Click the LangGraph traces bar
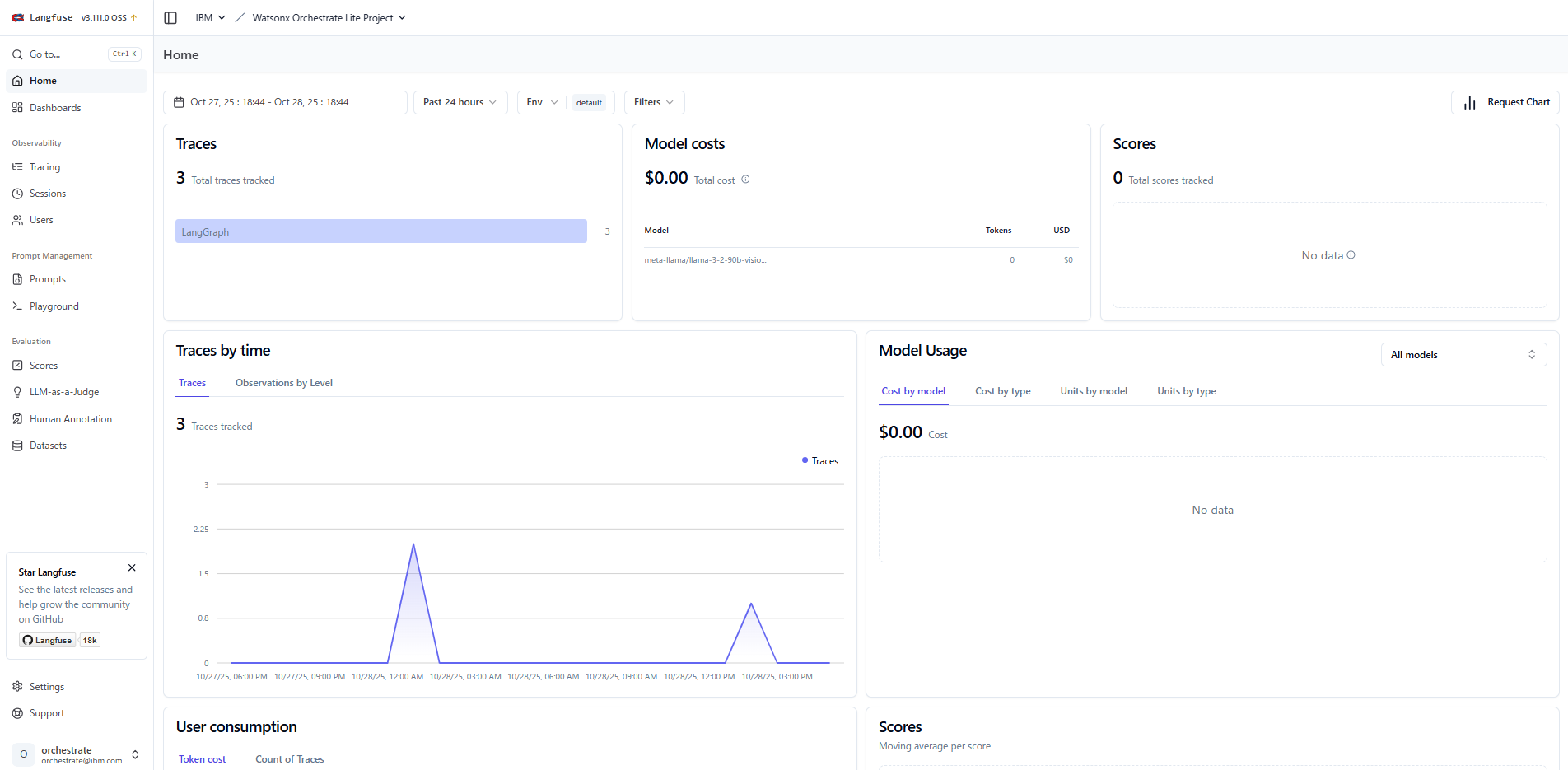 coord(380,231)
